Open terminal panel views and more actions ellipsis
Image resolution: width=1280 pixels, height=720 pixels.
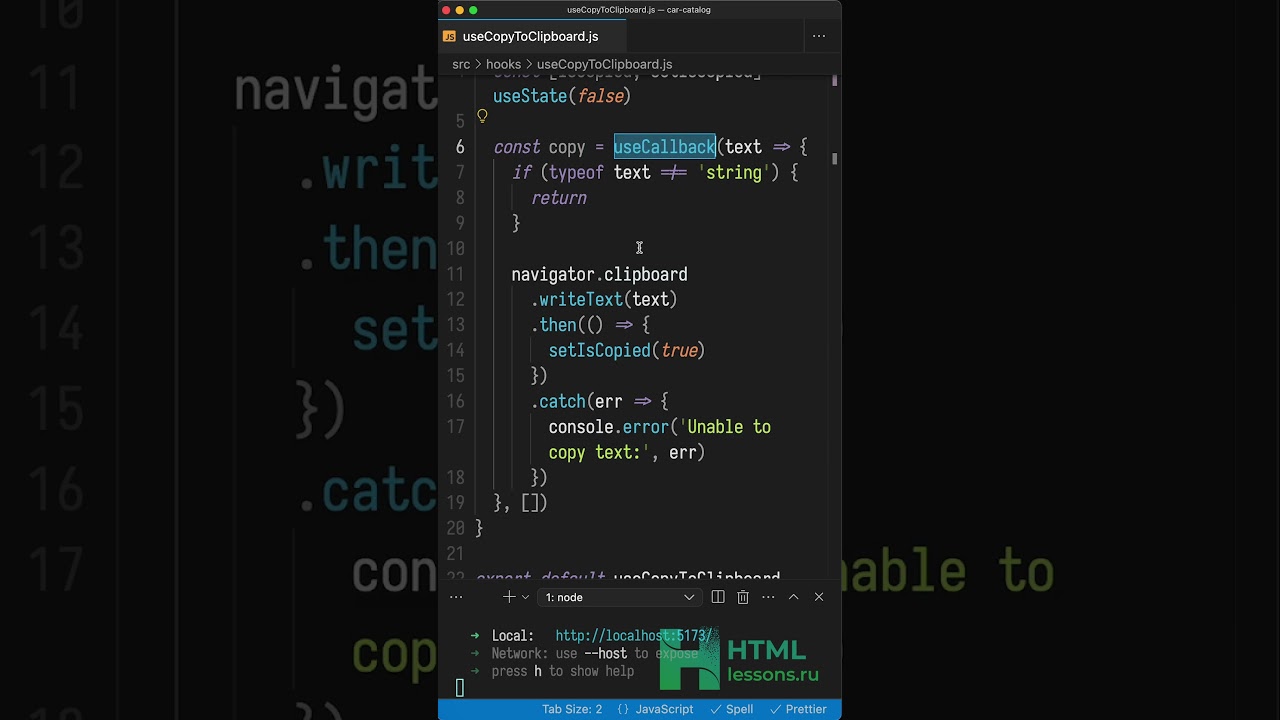point(768,597)
